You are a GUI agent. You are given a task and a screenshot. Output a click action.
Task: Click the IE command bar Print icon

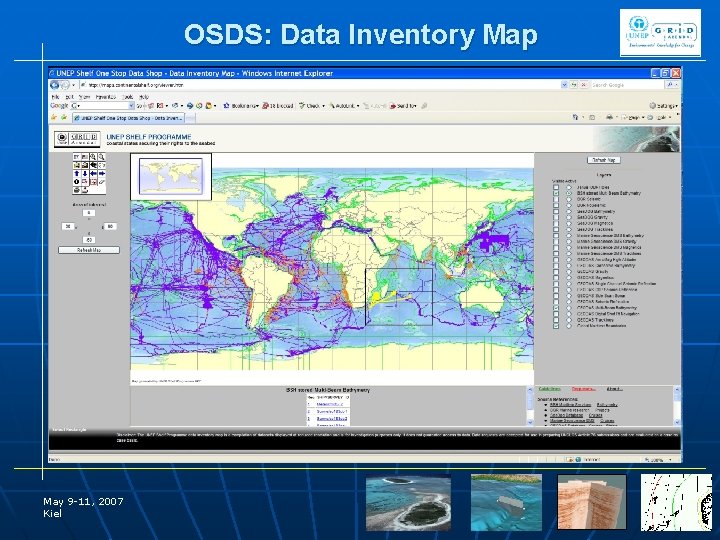click(609, 117)
